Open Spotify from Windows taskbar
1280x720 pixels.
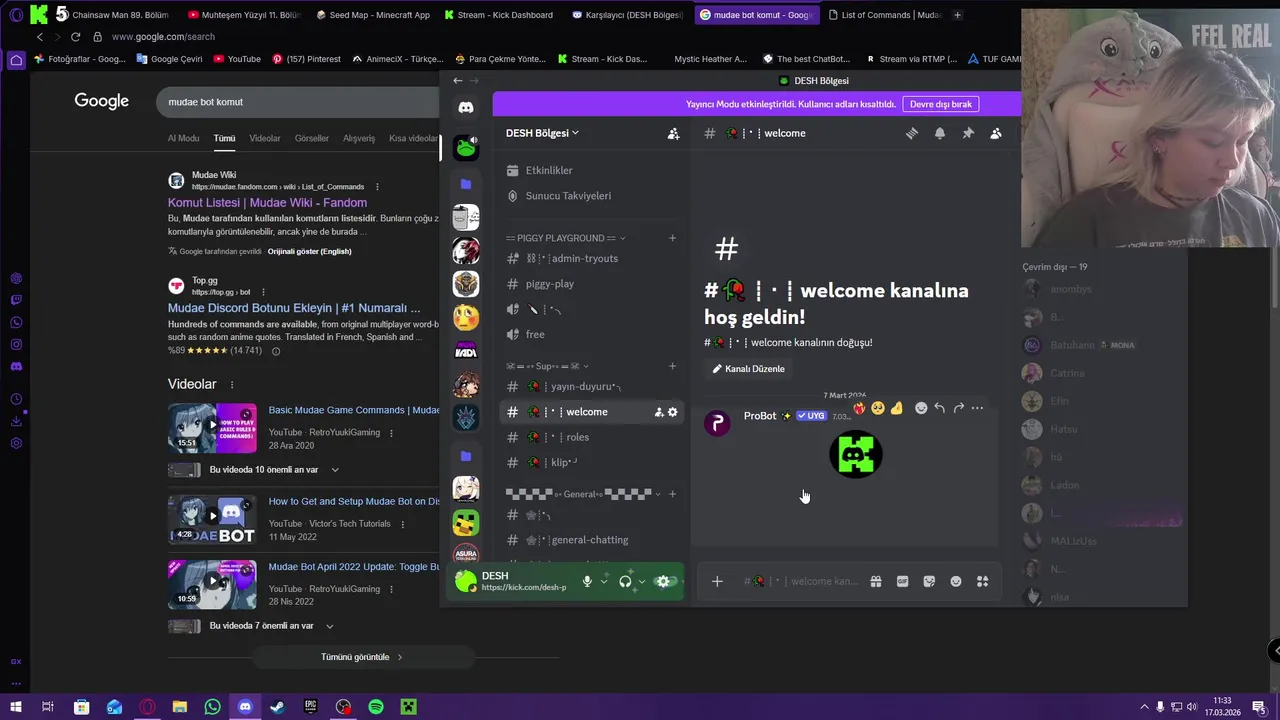click(376, 707)
